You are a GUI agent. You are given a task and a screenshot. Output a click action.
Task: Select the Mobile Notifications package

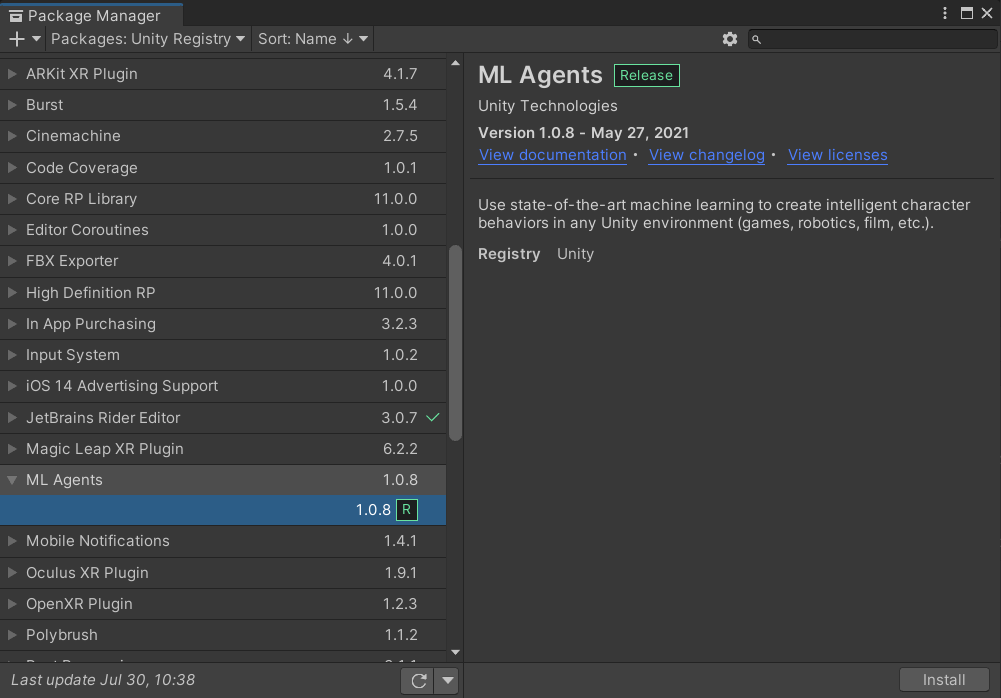[223, 541]
